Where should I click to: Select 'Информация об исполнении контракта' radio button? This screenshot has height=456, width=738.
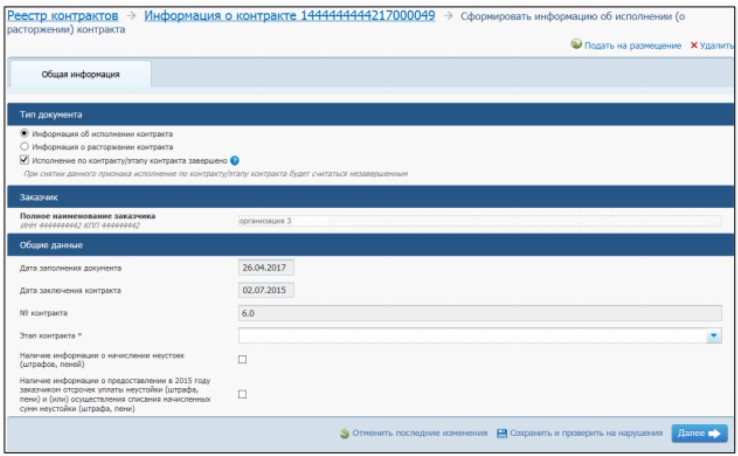25,134
